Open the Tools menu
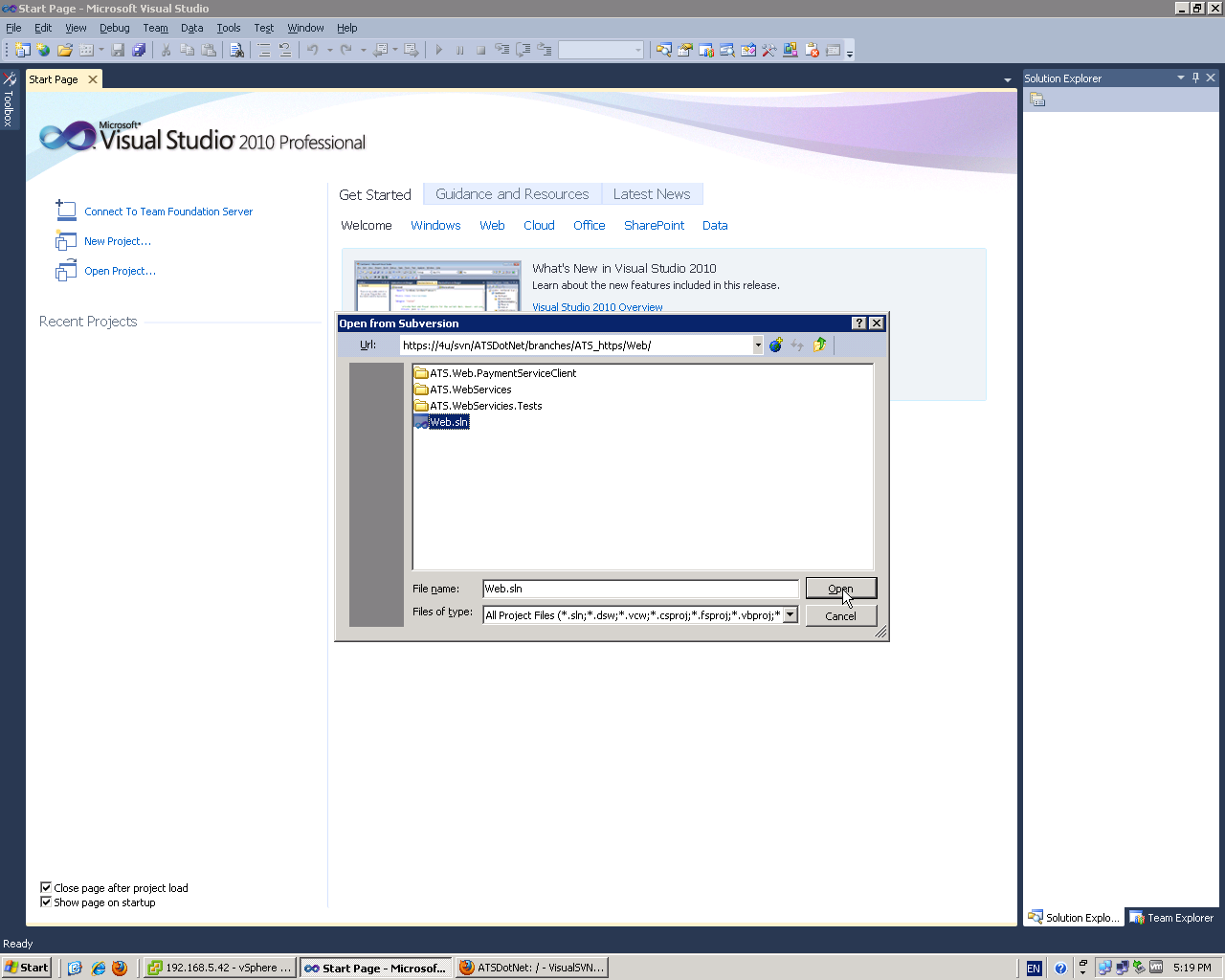 229,28
